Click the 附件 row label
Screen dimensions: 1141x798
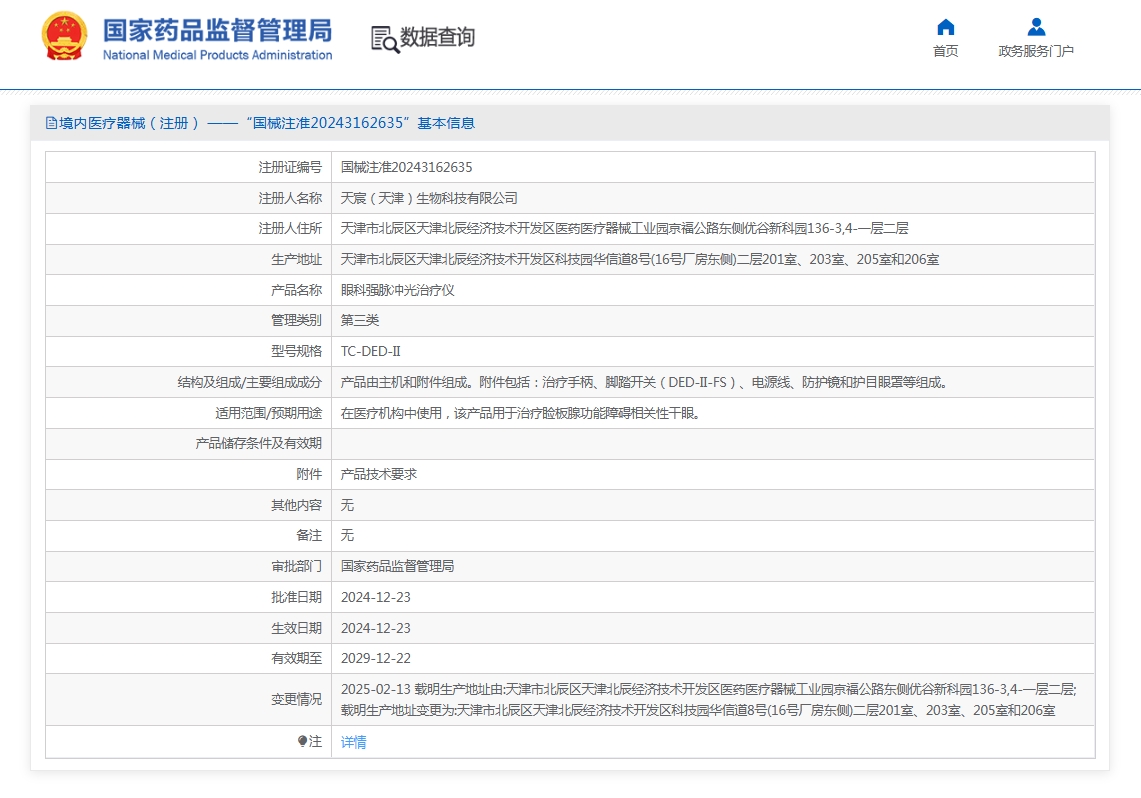pos(309,474)
